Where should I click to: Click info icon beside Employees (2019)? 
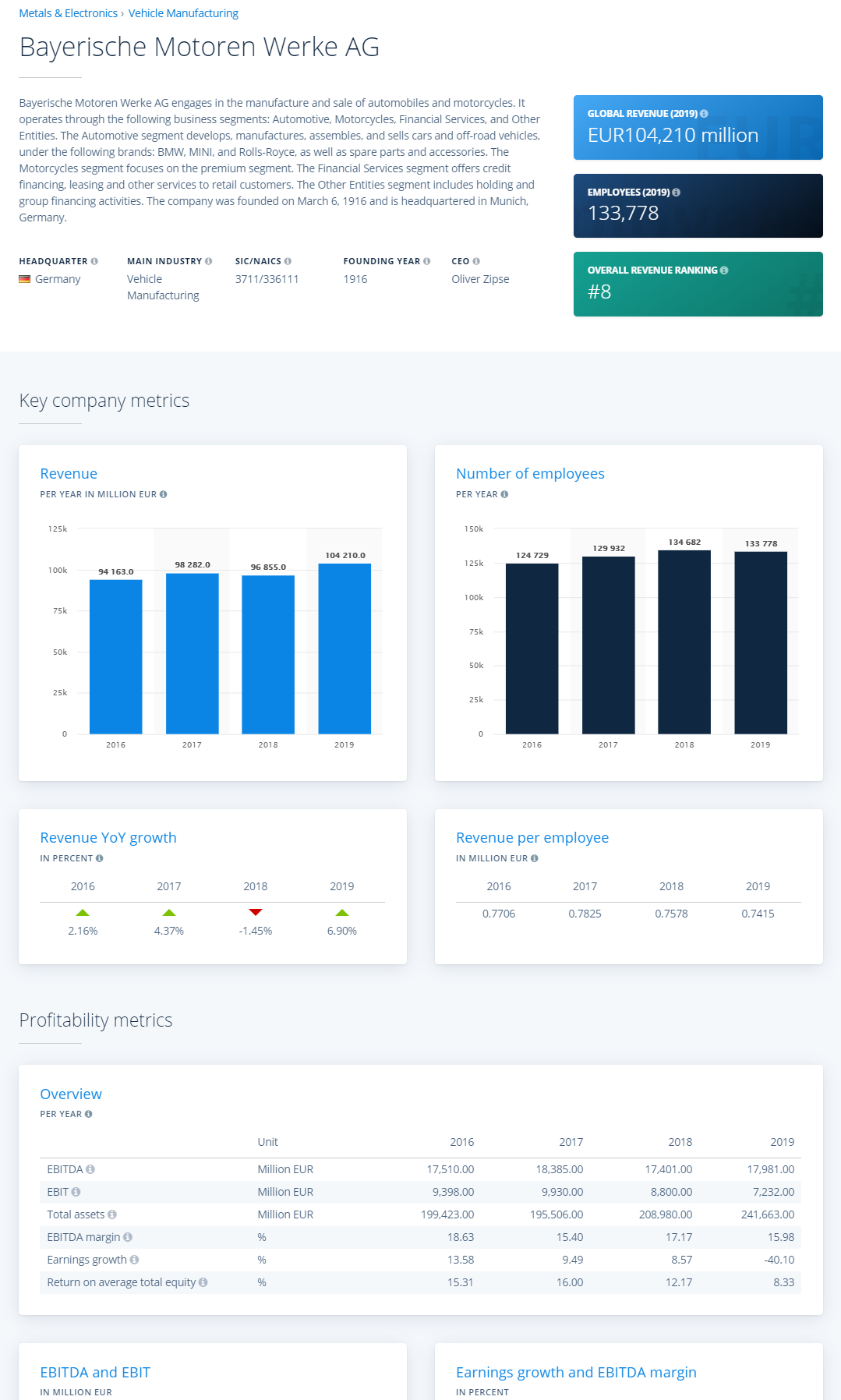click(x=676, y=193)
